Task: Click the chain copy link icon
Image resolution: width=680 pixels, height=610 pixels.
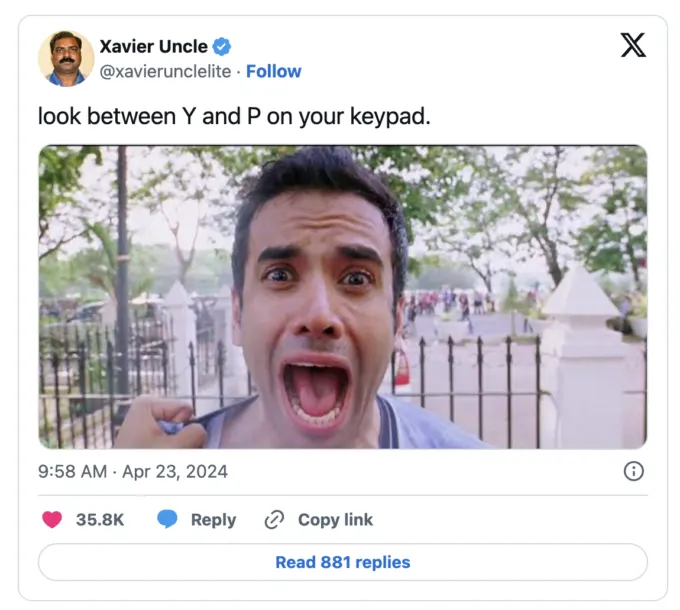Action: click(274, 519)
